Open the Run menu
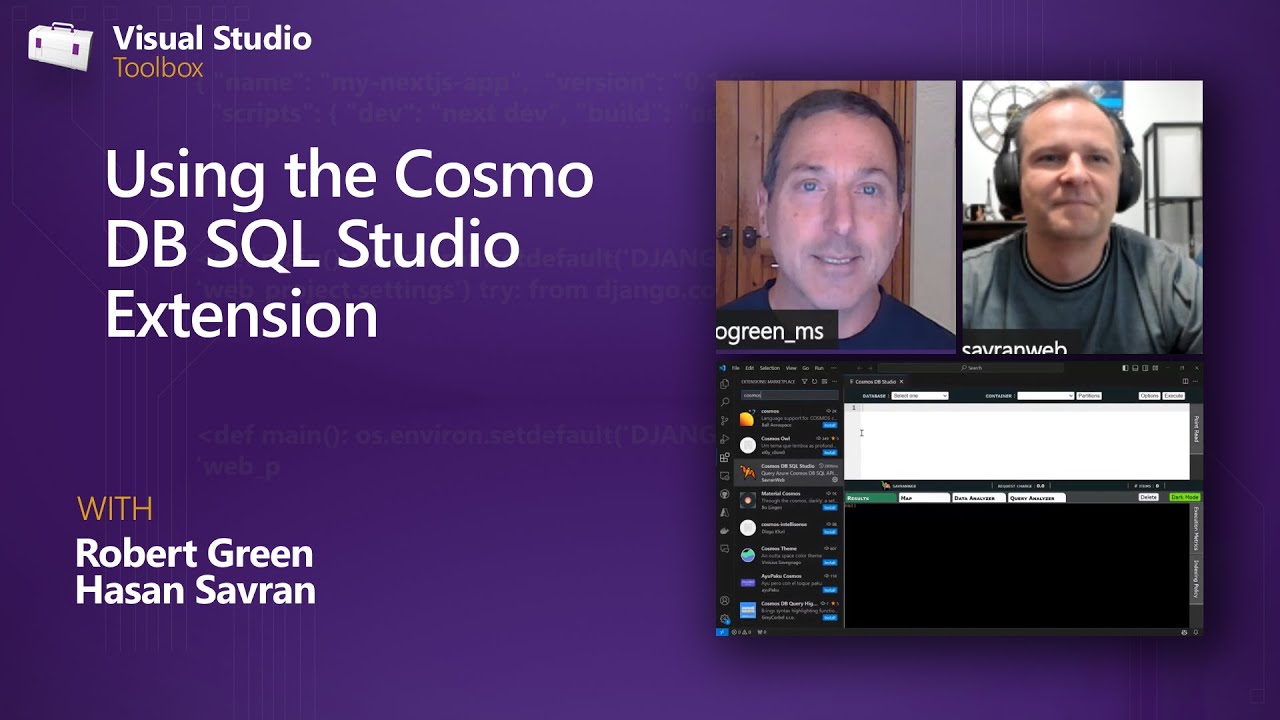This screenshot has width=1280, height=720. pos(818,368)
